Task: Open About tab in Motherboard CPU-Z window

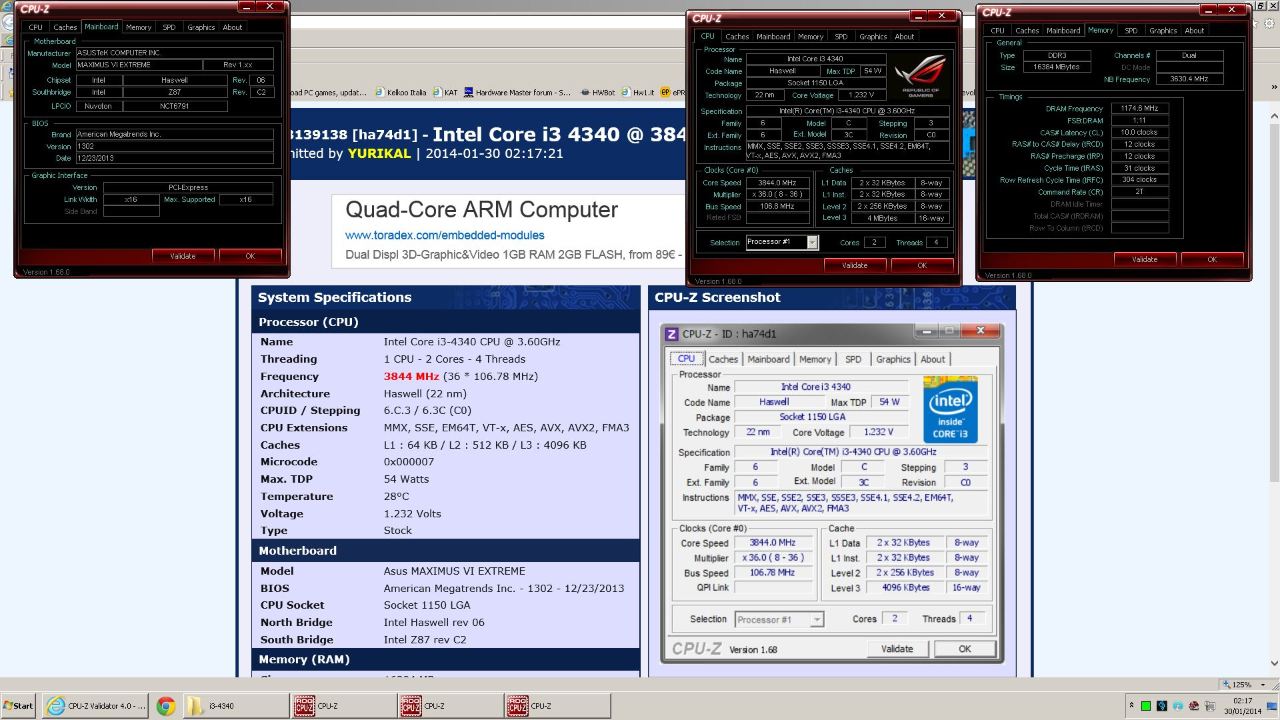Action: point(232,28)
